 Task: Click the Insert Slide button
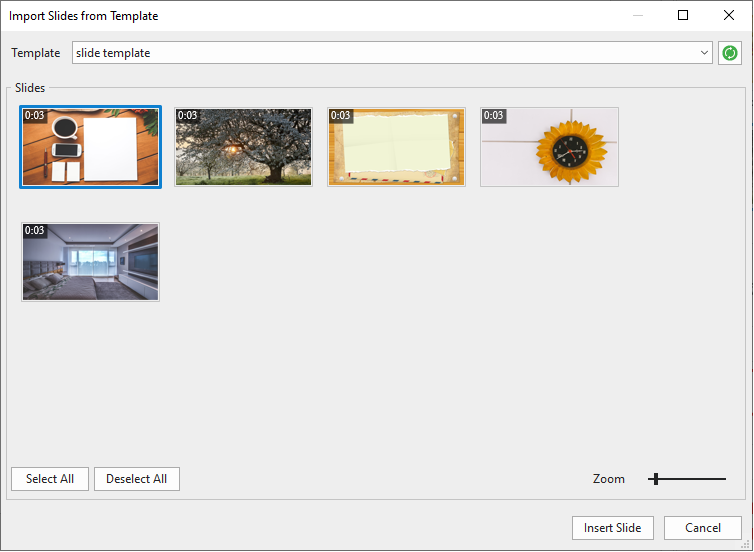click(x=613, y=528)
